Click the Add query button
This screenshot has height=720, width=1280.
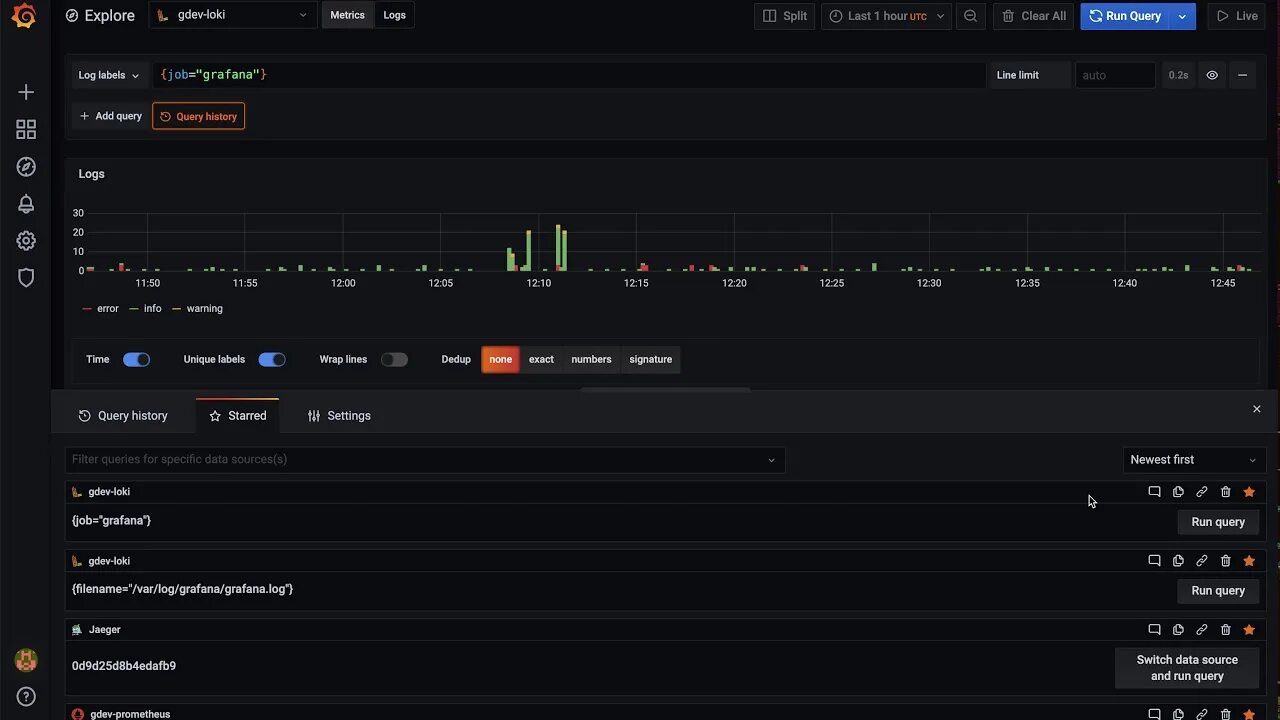(x=110, y=116)
